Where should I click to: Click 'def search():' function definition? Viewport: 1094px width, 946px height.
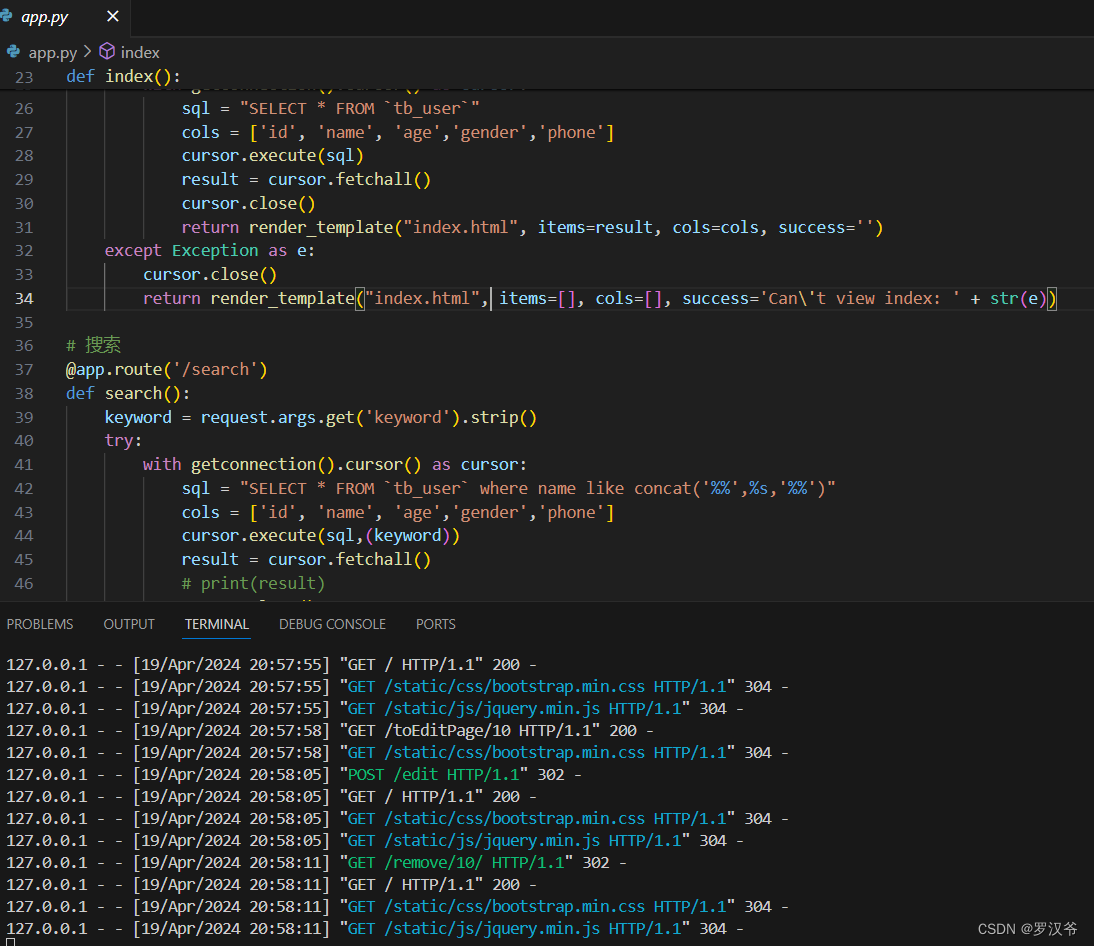pos(128,393)
